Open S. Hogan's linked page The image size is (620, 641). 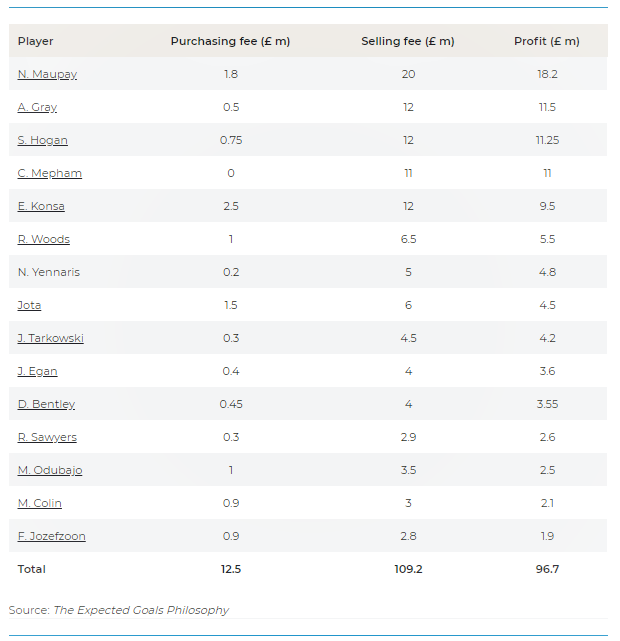(x=43, y=140)
